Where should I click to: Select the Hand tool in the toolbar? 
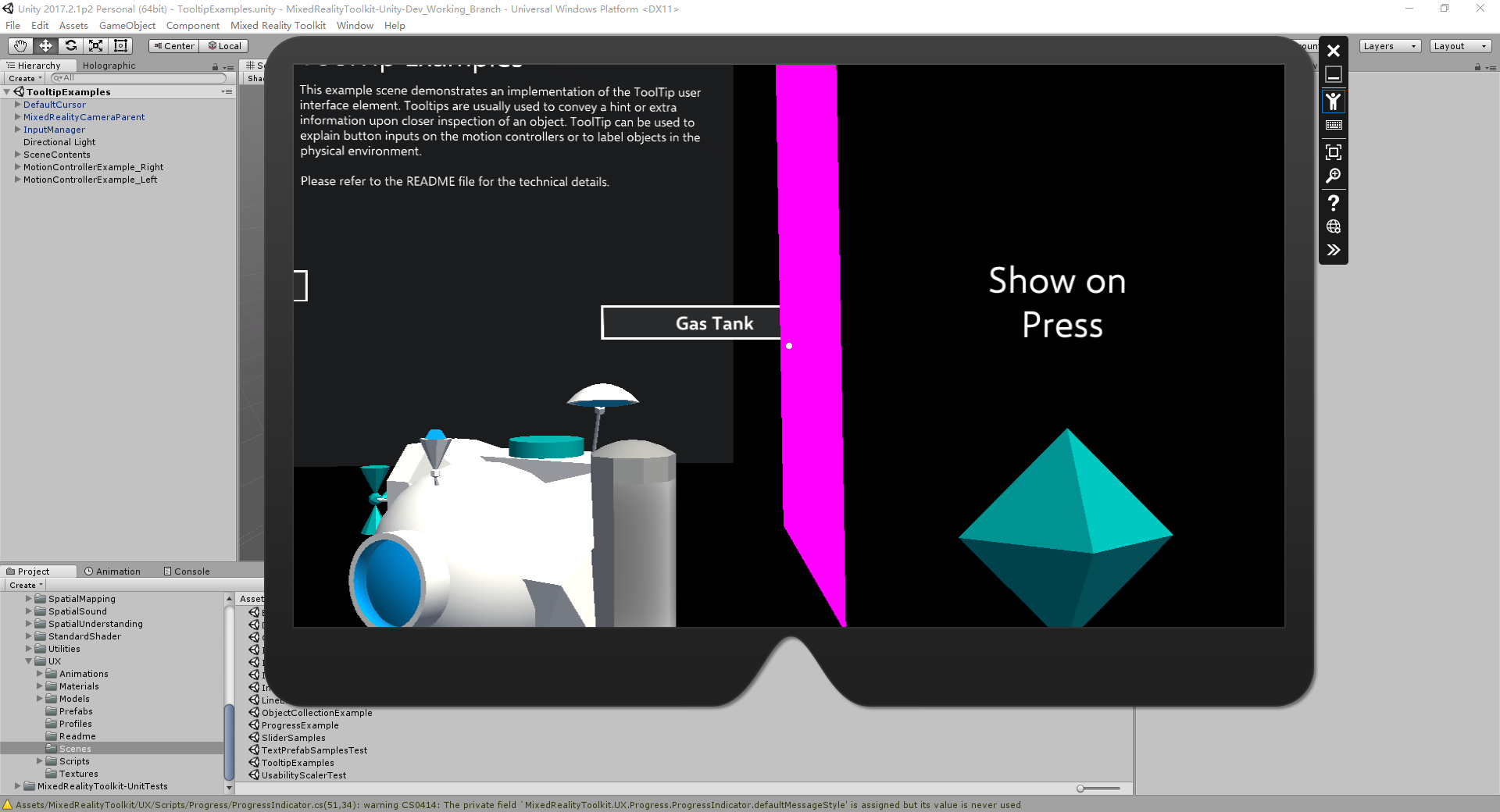pos(20,45)
